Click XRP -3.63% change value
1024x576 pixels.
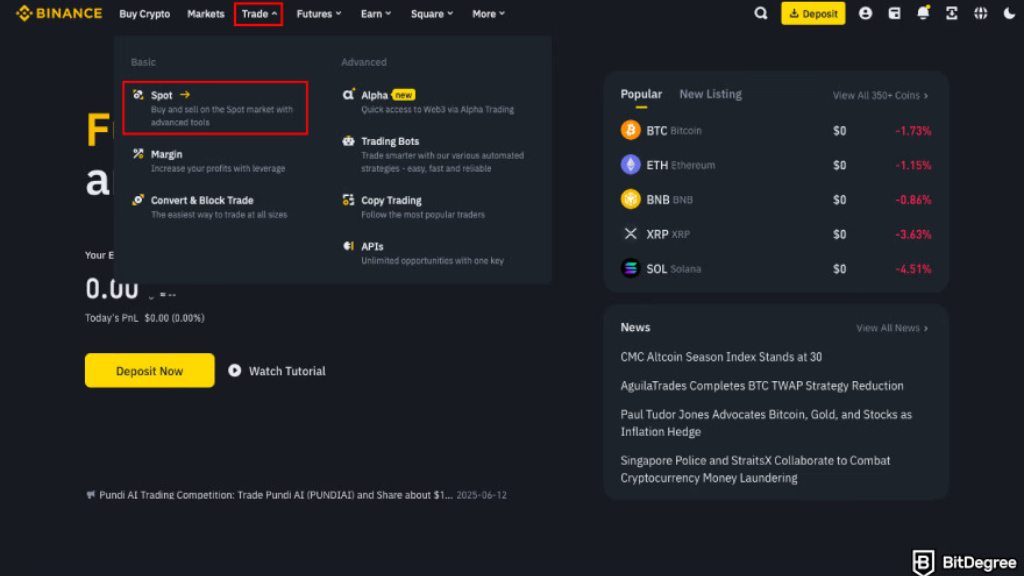(913, 234)
